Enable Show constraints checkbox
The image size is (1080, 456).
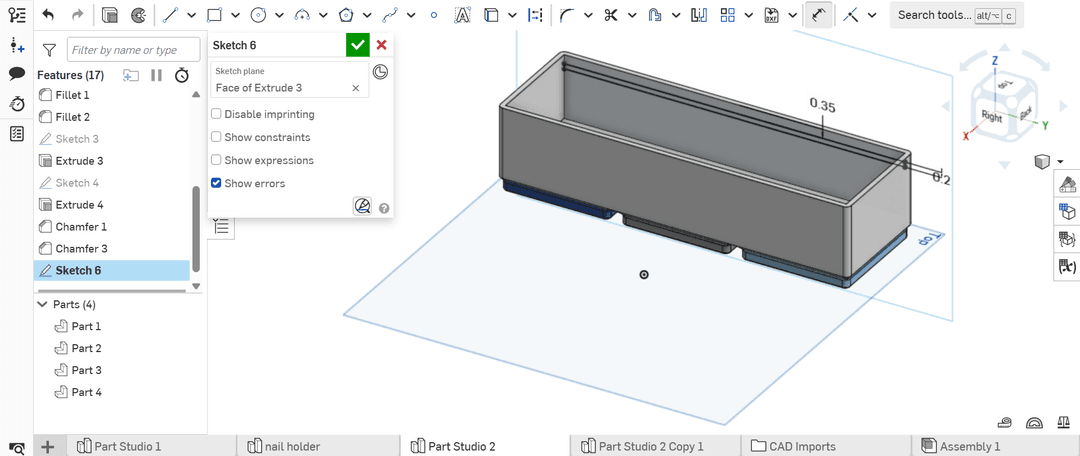(216, 137)
